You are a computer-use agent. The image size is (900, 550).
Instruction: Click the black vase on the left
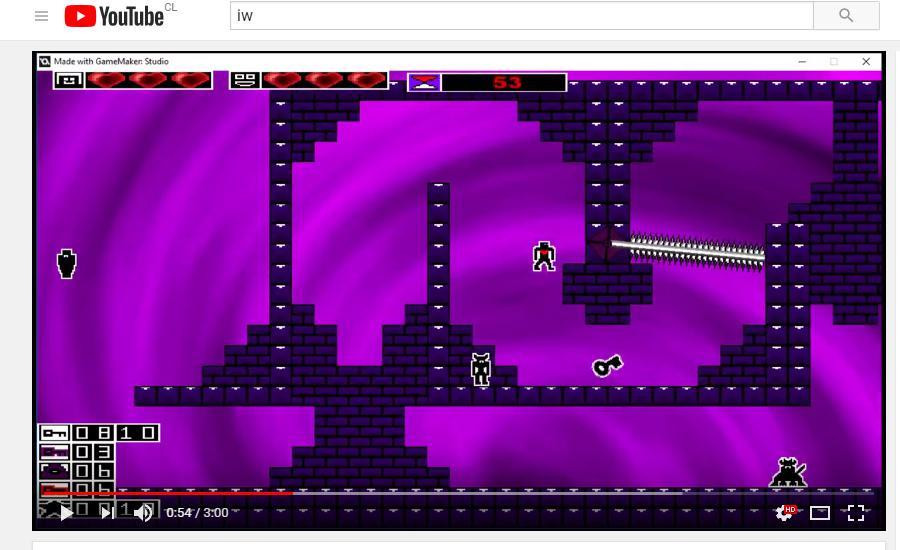click(67, 264)
